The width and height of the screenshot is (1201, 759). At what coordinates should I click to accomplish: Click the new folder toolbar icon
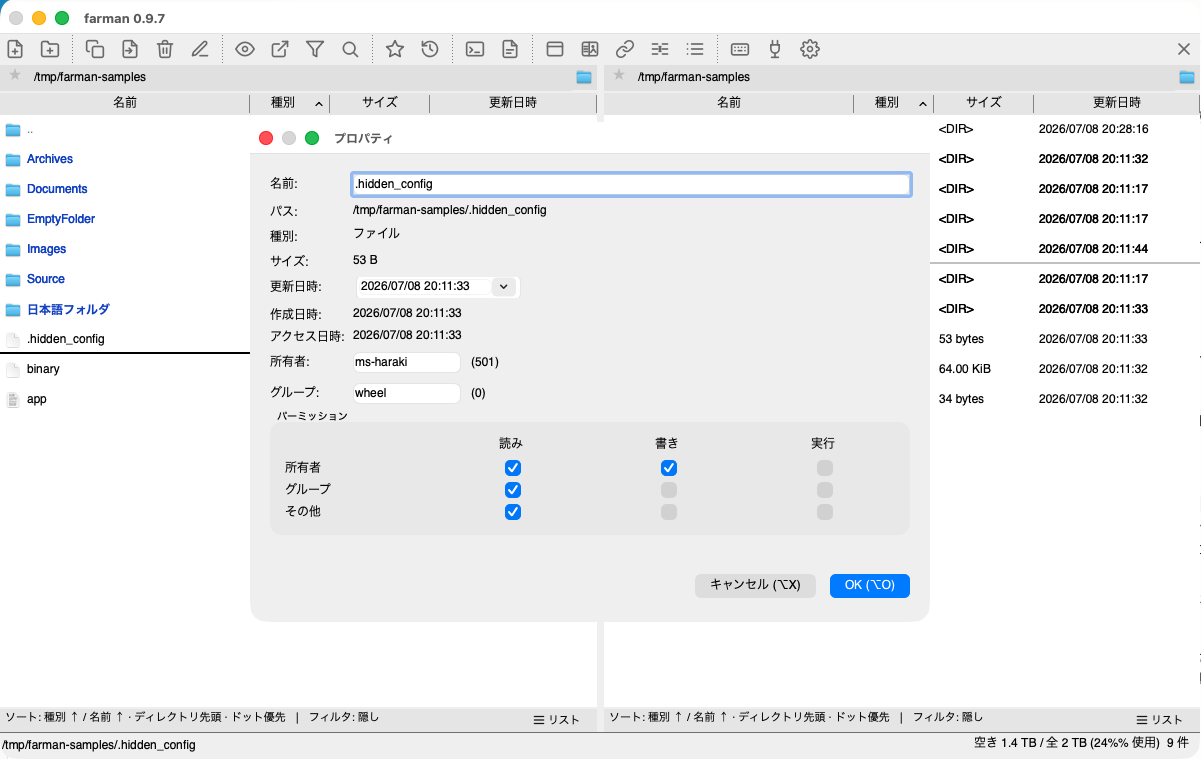click(50, 49)
